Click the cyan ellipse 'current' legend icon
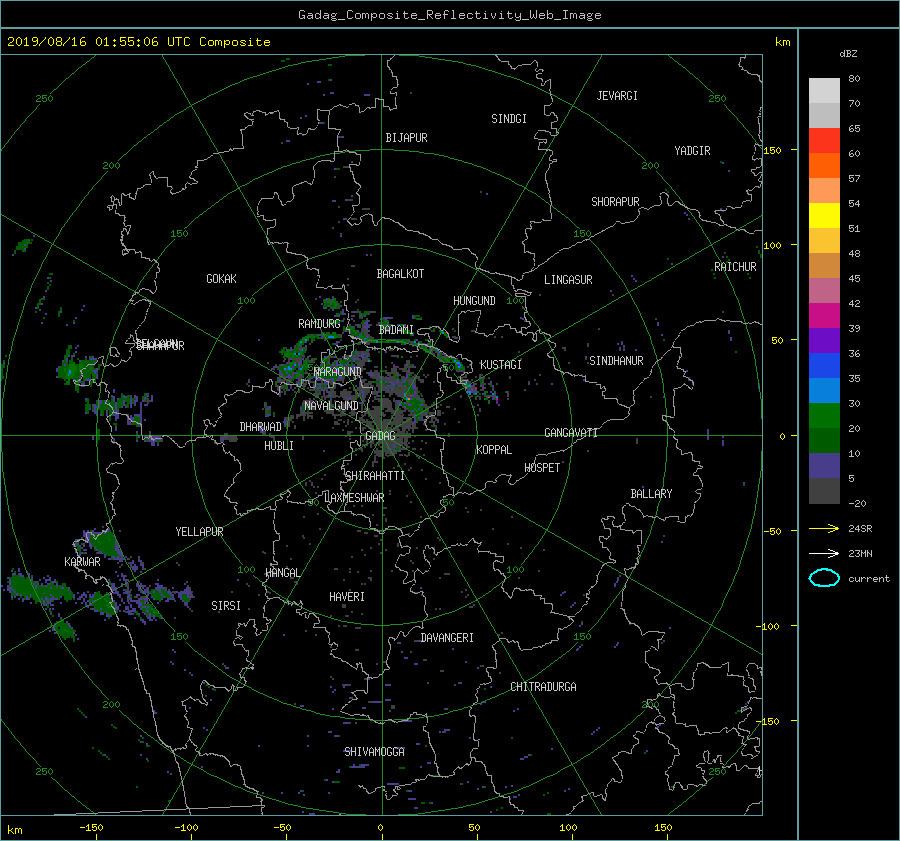Screen dimensions: 900x841 pyautogui.click(x=824, y=578)
